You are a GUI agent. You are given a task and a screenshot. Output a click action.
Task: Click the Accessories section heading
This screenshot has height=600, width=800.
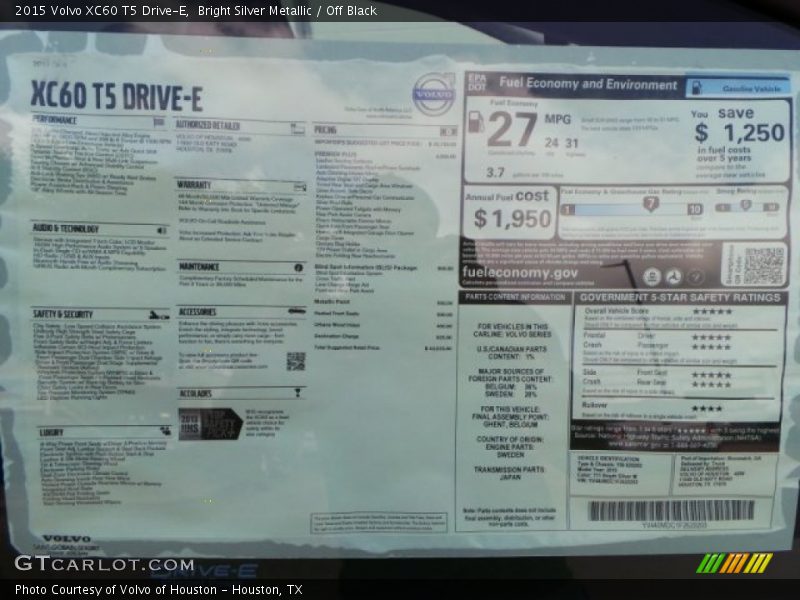(x=197, y=312)
